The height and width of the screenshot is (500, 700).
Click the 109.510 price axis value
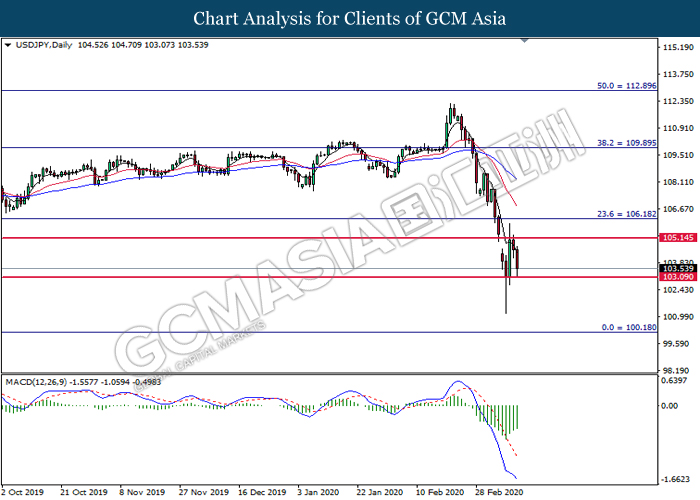tap(679, 155)
